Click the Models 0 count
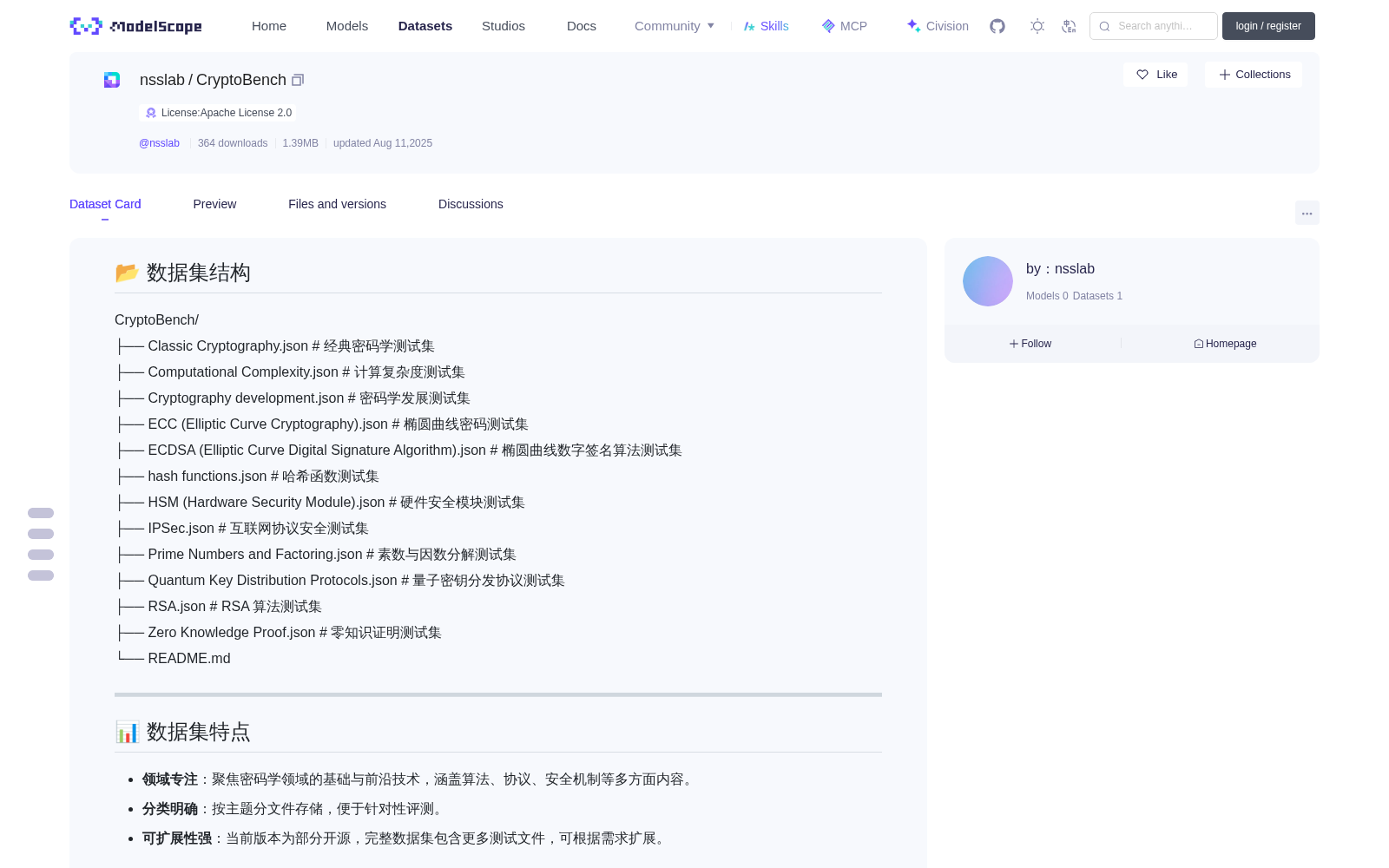This screenshot has width=1389, height=868. tap(1047, 296)
